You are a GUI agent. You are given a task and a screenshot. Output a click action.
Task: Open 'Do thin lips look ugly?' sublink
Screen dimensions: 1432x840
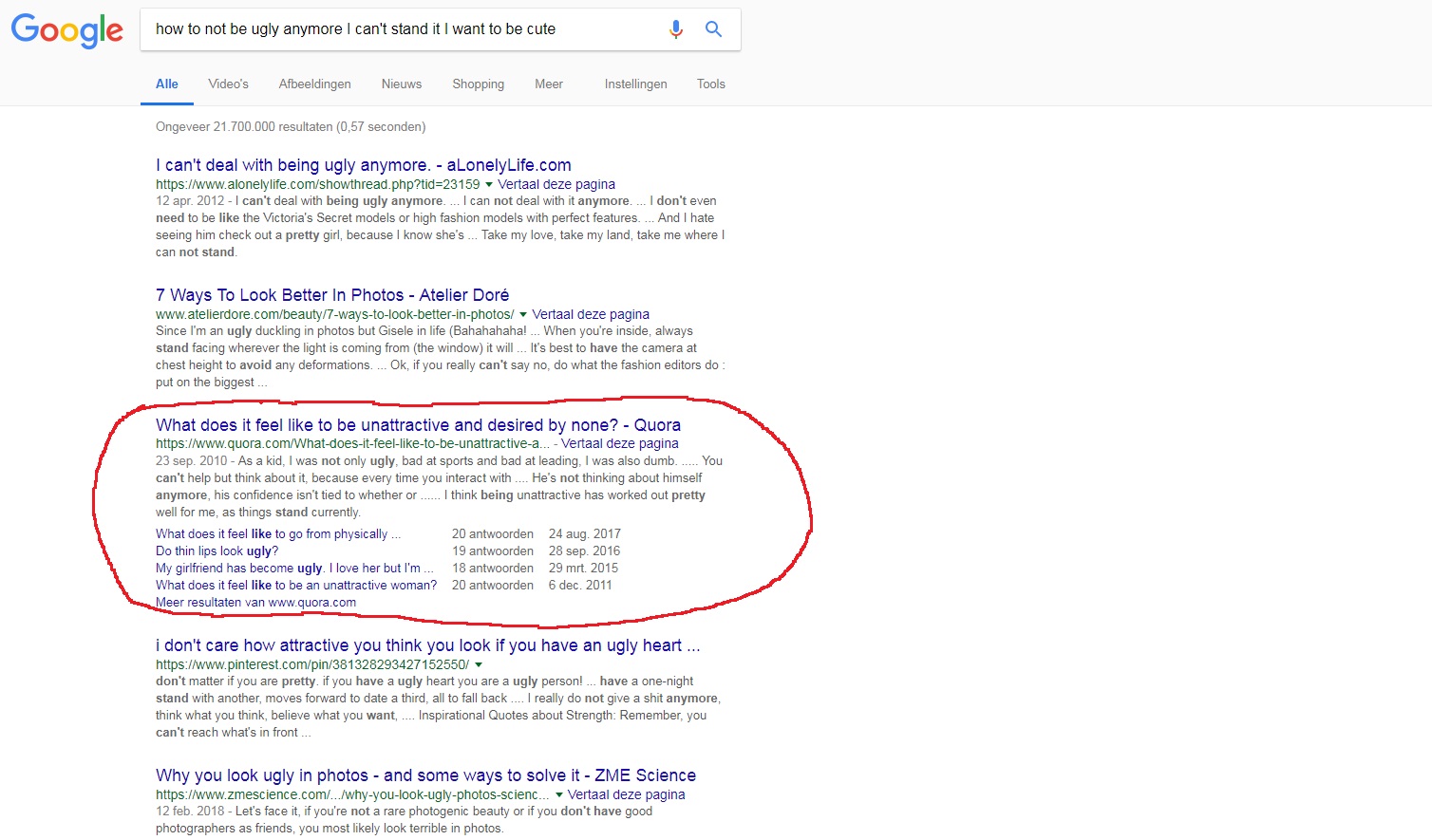click(217, 551)
